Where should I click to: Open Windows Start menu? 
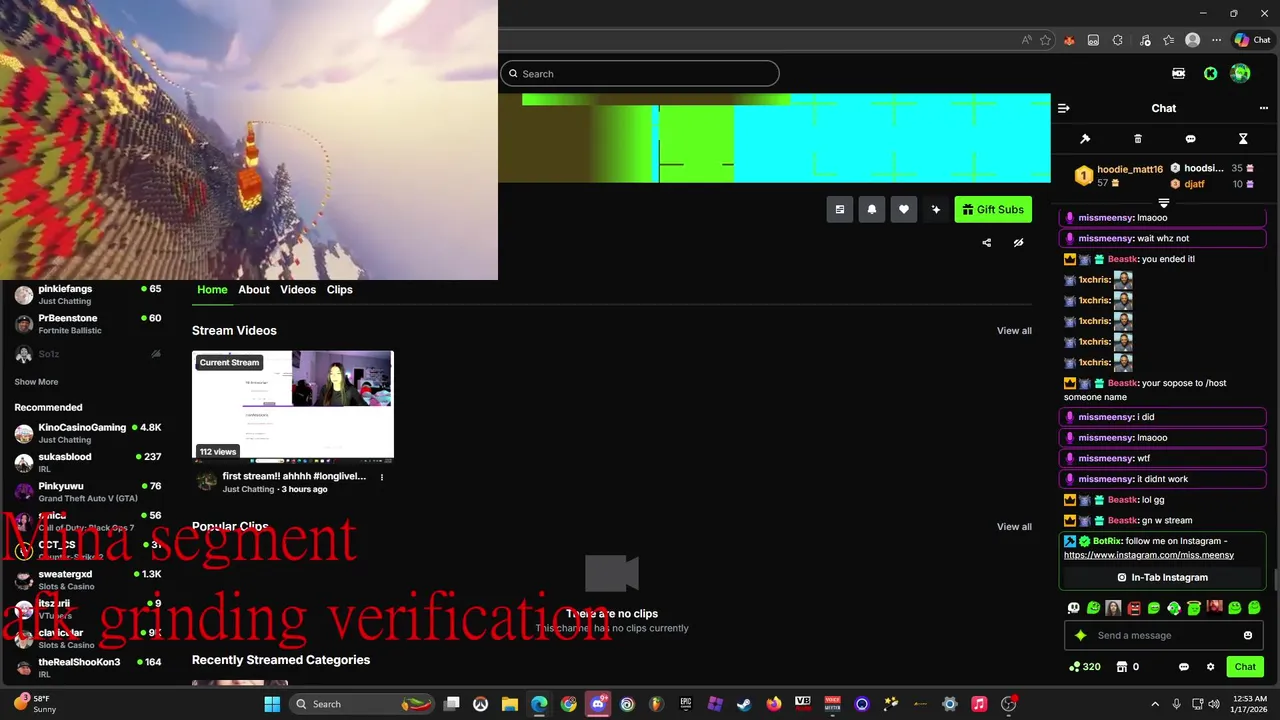[x=272, y=704]
